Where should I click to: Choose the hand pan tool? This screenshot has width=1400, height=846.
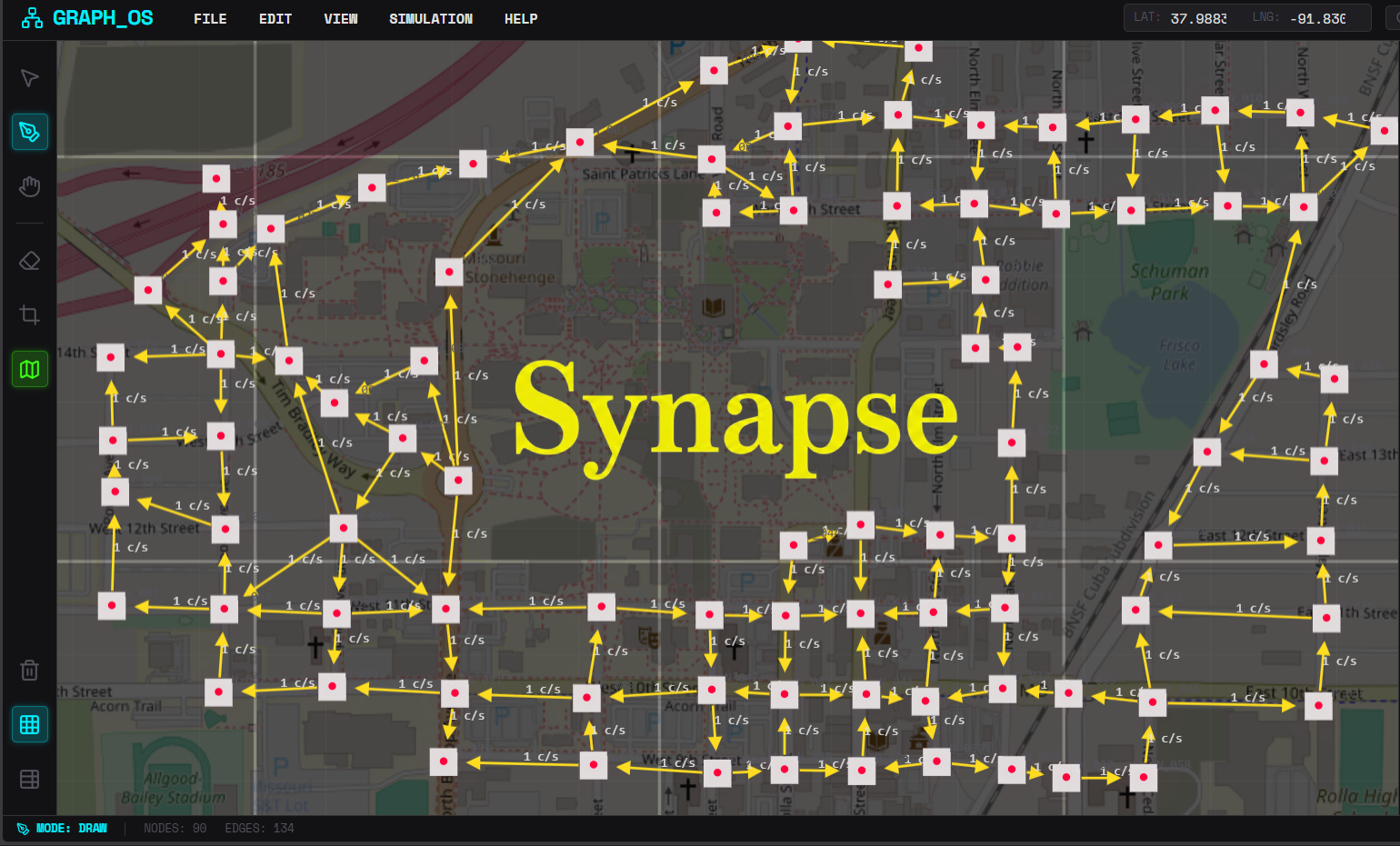[x=29, y=187]
